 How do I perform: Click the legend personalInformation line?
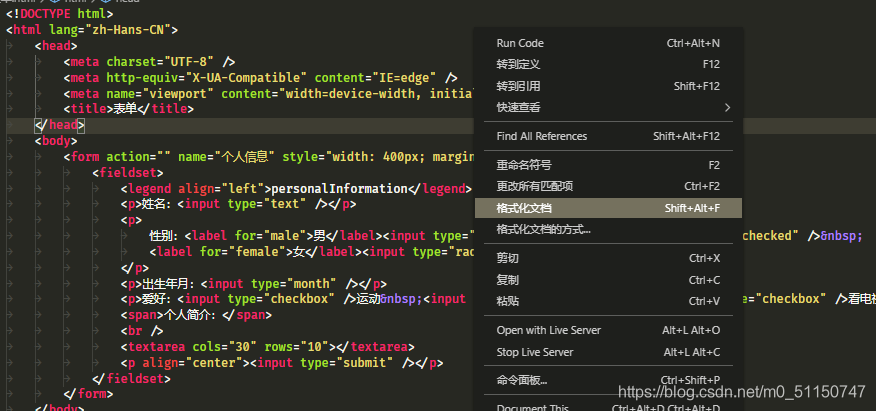coord(297,189)
